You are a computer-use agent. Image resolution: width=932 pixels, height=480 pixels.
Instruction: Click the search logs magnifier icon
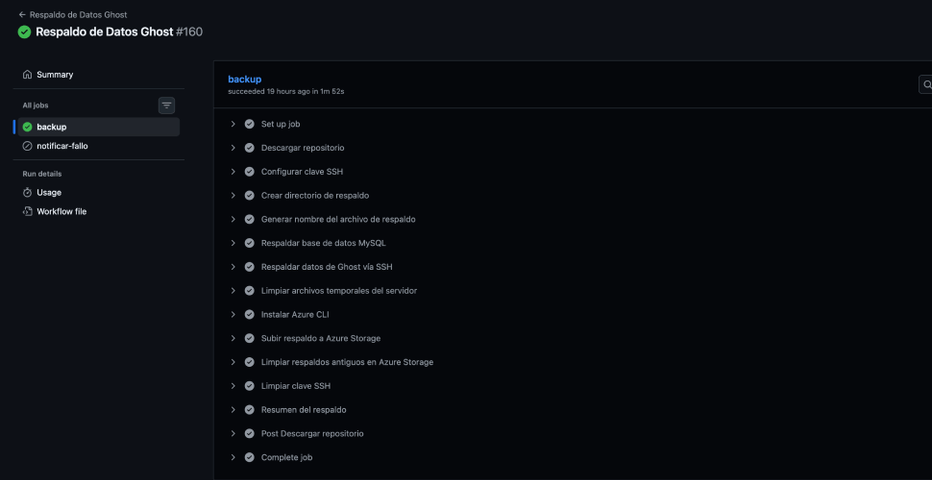pyautogui.click(x=926, y=85)
